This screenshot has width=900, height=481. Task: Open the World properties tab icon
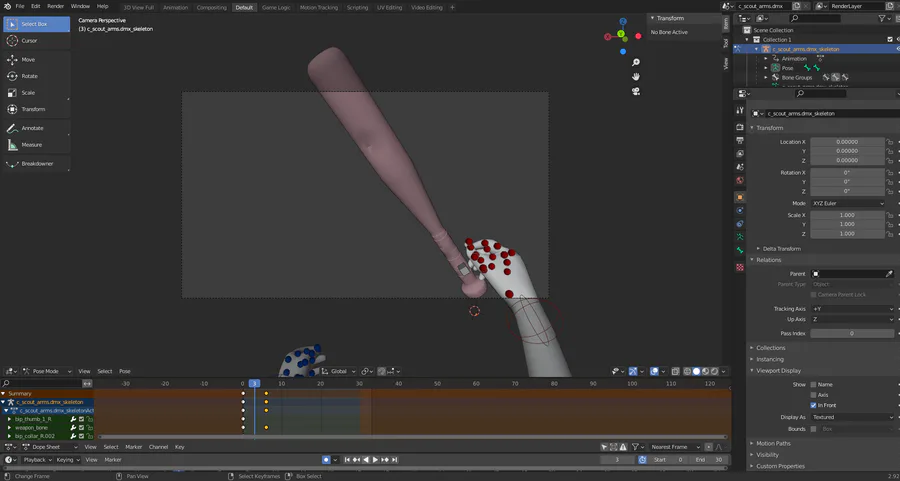click(x=740, y=181)
